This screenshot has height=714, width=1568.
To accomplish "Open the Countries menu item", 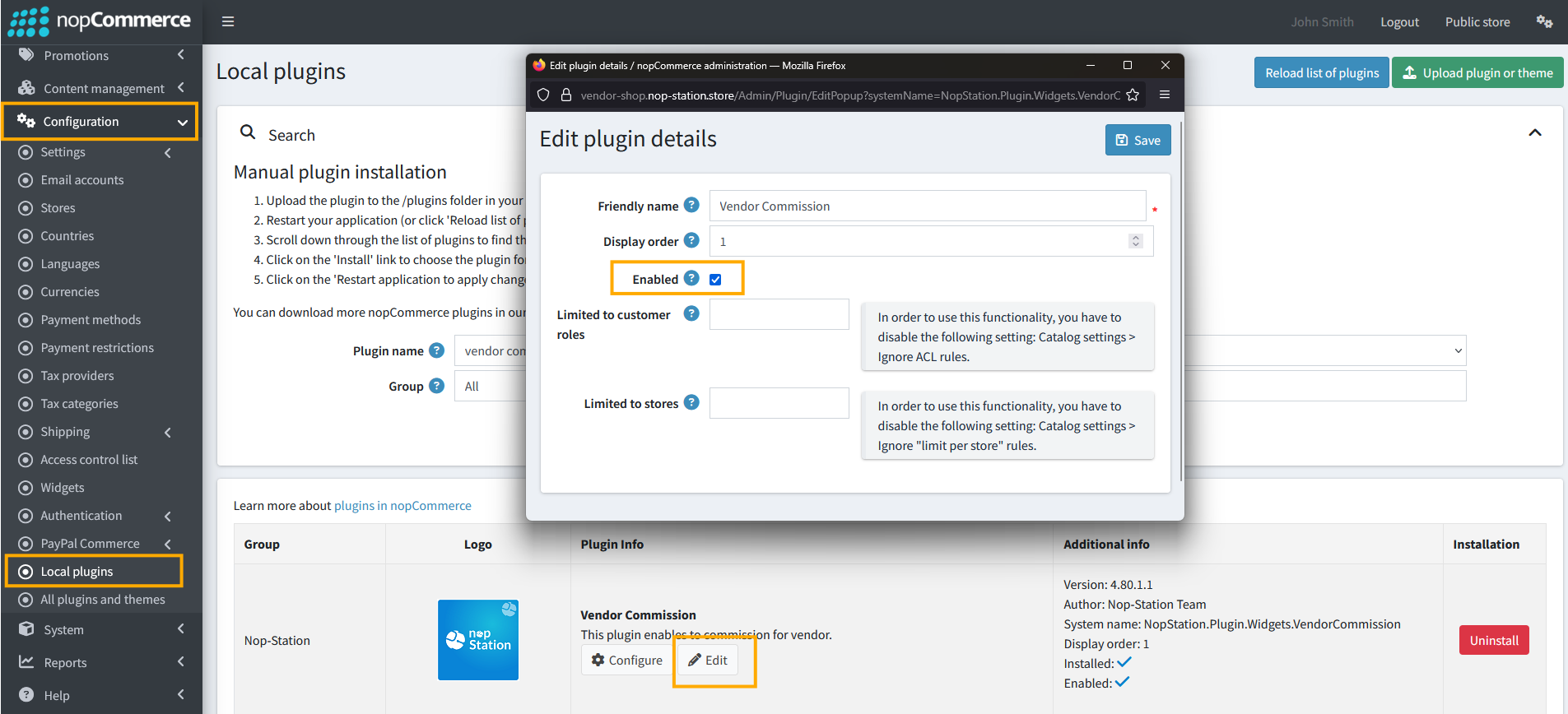I will (x=67, y=236).
